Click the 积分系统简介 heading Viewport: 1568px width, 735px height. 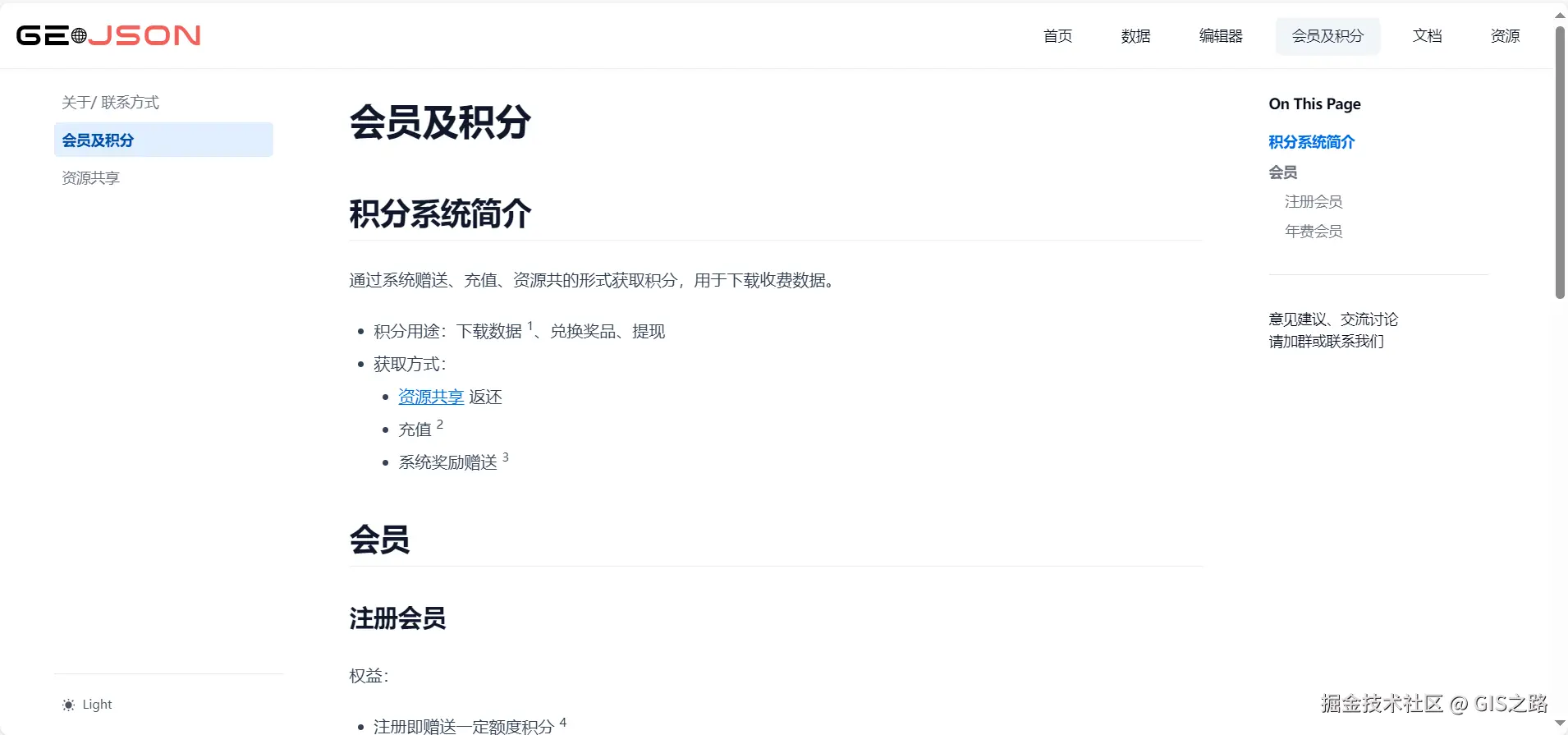click(x=440, y=214)
